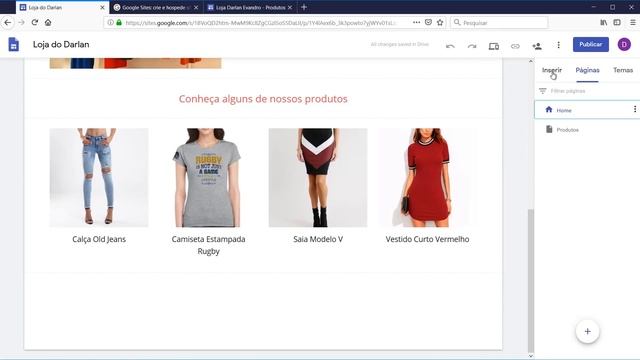Screen dimensions: 640x360
Task: Click the heading Conheça alguns de nossos produtos
Action: 263,99
